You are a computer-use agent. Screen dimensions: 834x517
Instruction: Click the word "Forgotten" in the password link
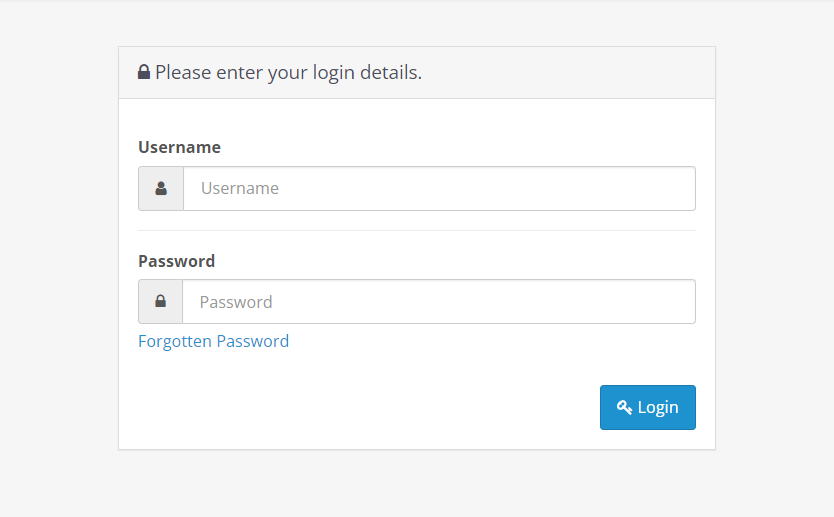175,341
